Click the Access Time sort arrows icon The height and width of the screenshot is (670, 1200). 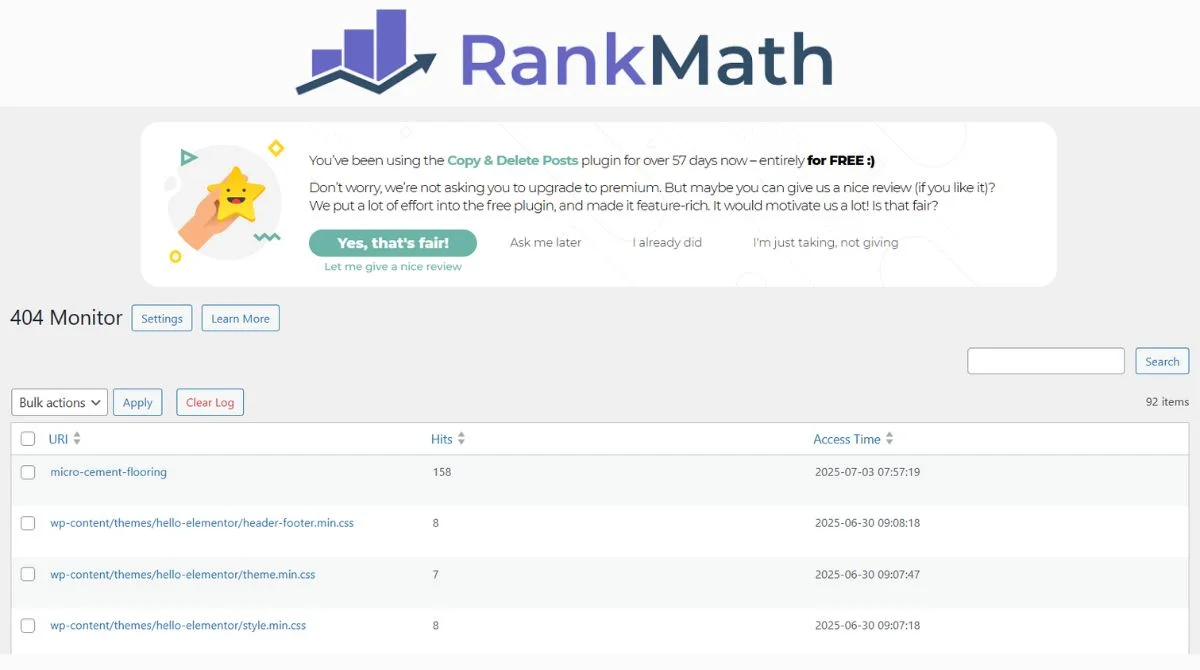coord(889,439)
